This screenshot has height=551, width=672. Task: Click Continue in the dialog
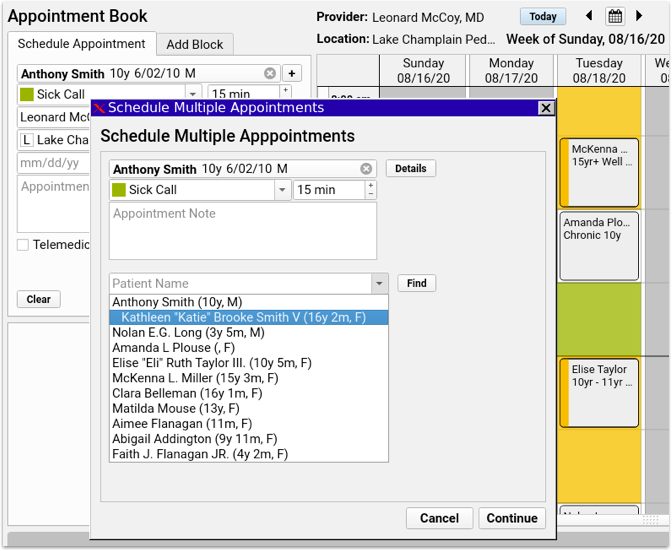pyautogui.click(x=512, y=518)
